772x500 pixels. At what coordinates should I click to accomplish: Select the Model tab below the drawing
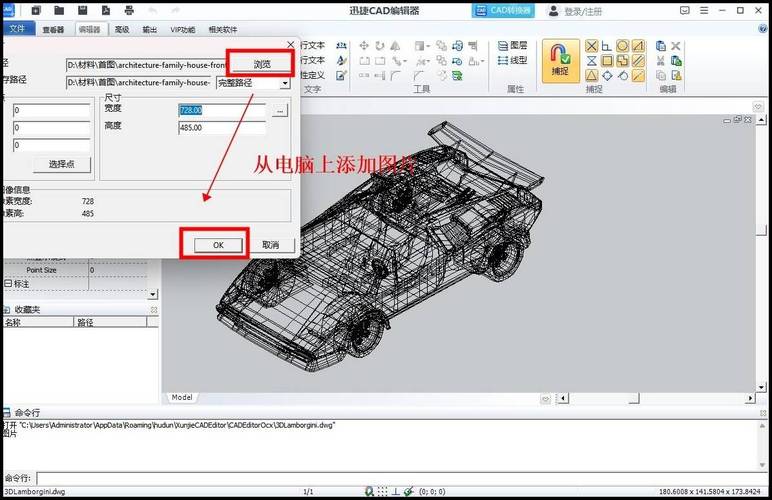pos(182,397)
